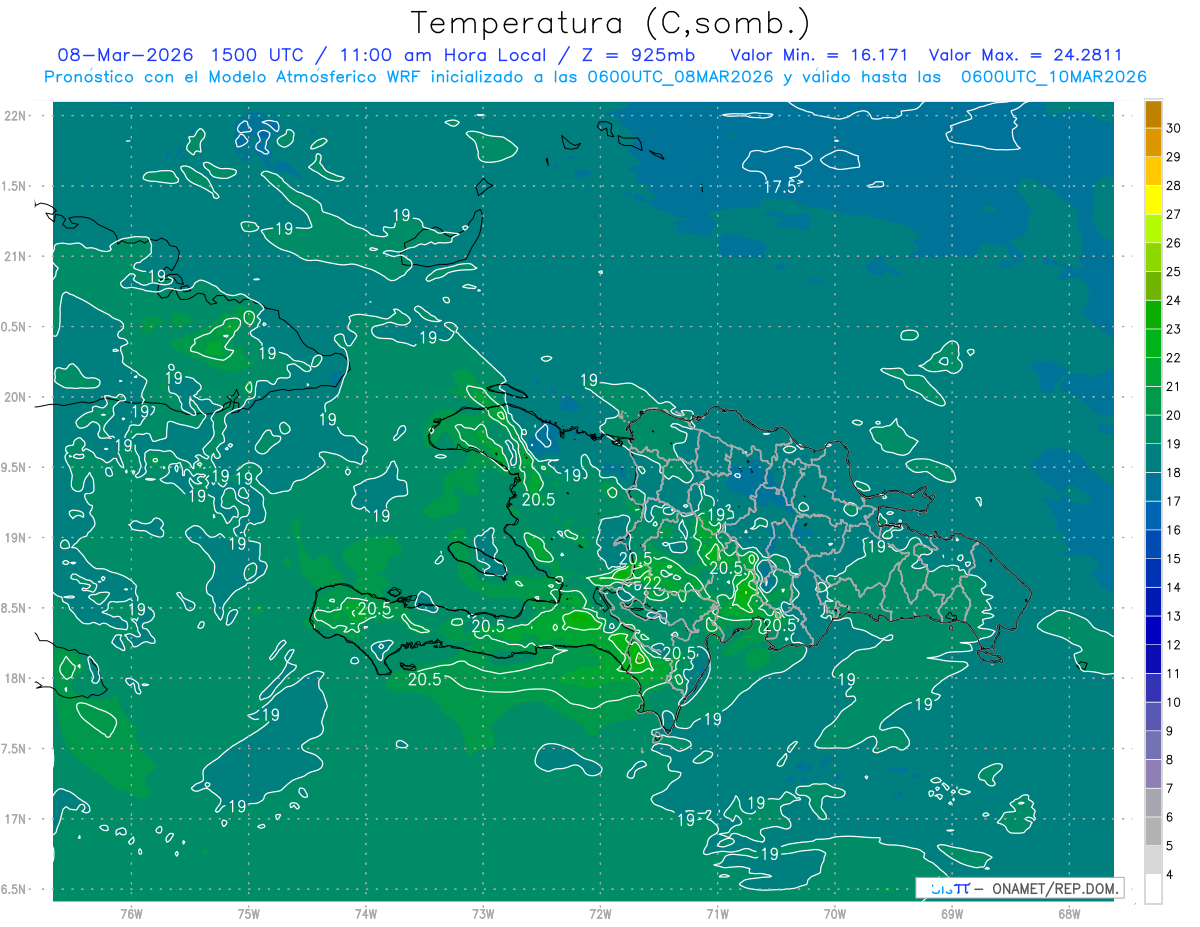This screenshot has height=927, width=1200.
Task: Select the Valor Min. = 16.171 text
Action: click(x=819, y=55)
